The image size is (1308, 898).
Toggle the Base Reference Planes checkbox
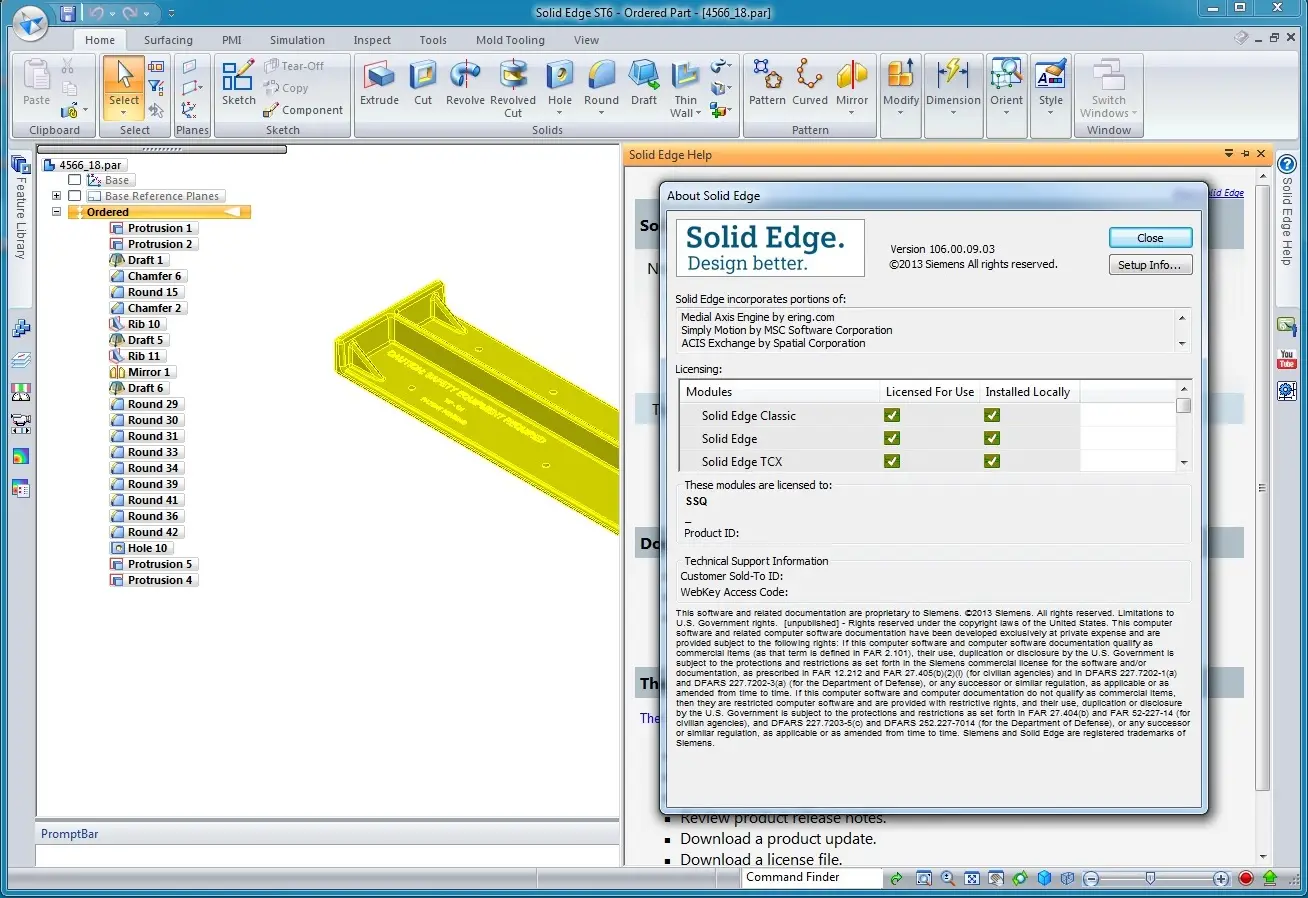74,196
